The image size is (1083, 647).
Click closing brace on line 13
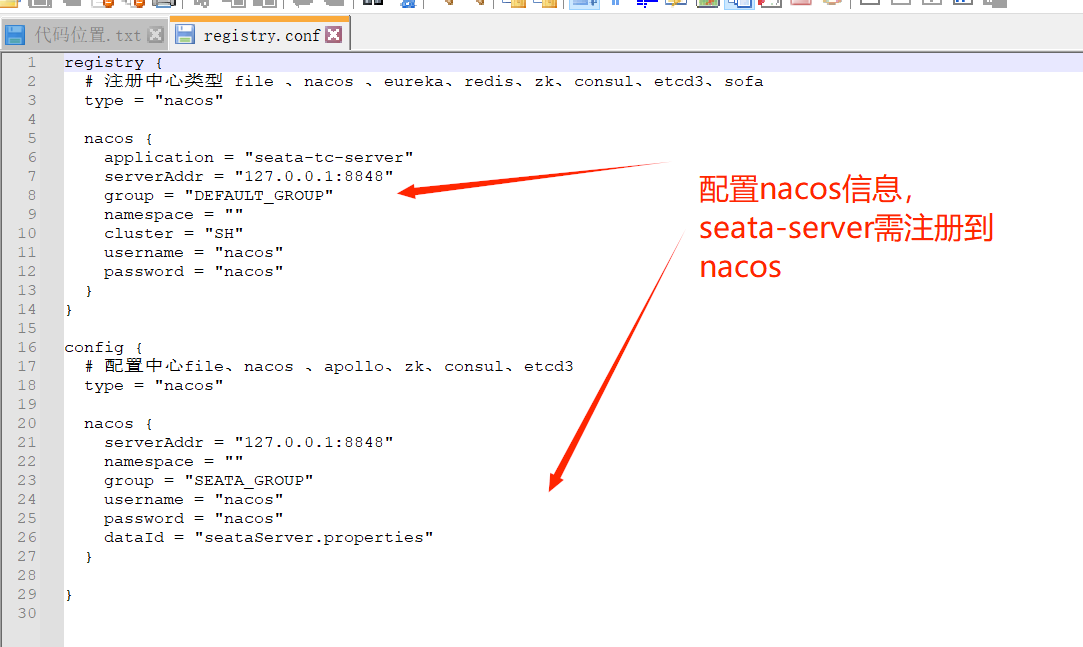[88, 291]
